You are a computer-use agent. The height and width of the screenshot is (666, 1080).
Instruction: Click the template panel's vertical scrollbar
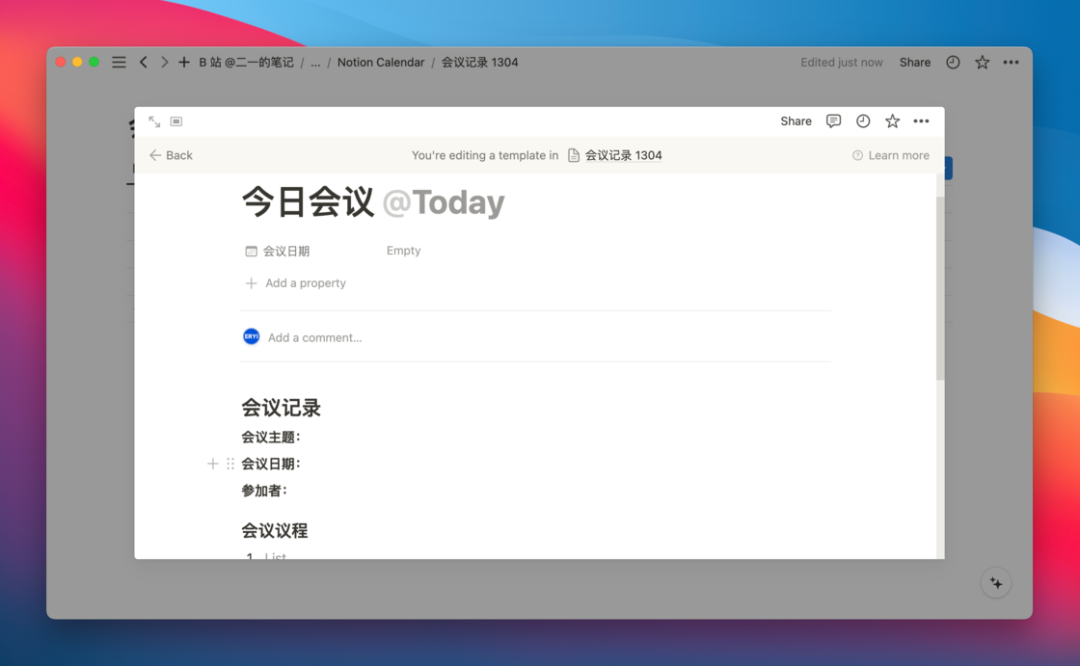tap(939, 288)
